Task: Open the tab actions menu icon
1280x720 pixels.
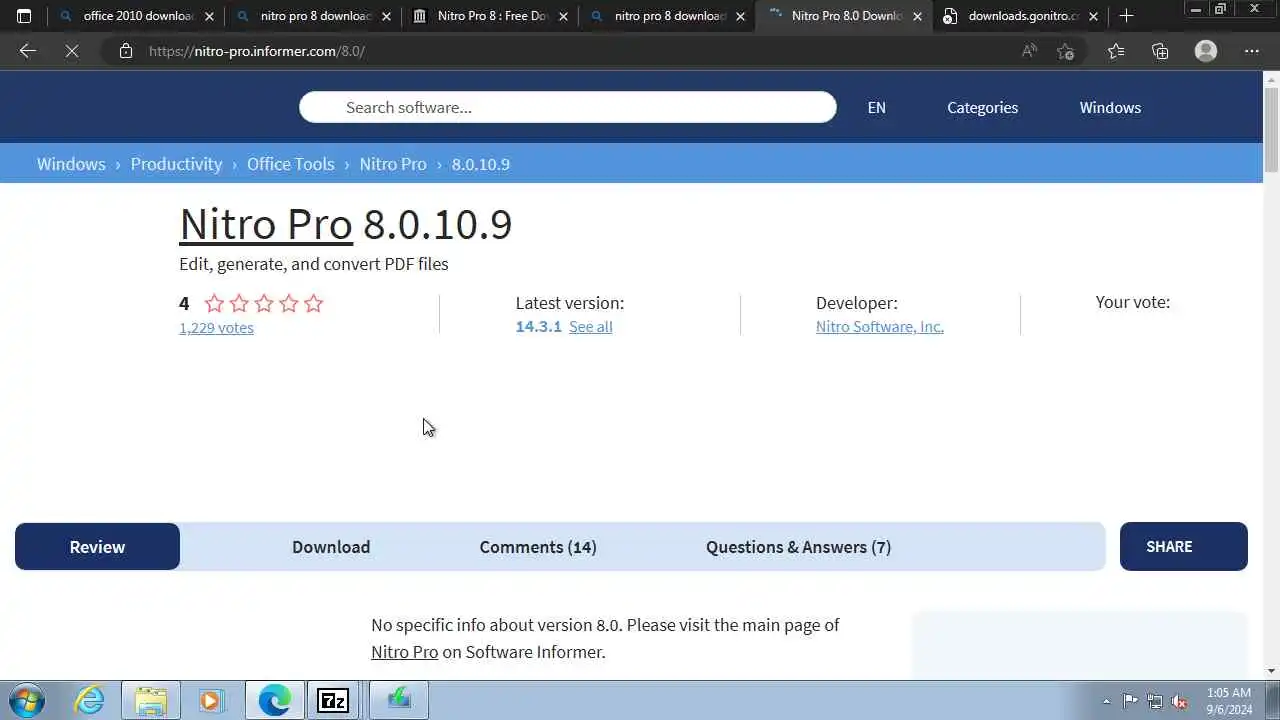Action: [x=24, y=16]
